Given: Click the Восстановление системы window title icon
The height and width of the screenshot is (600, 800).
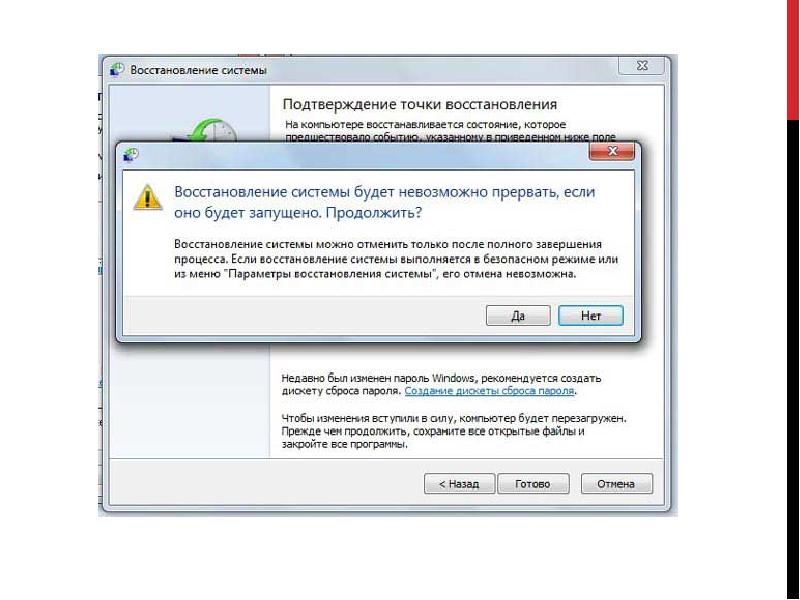Looking at the screenshot, I should (x=117, y=70).
